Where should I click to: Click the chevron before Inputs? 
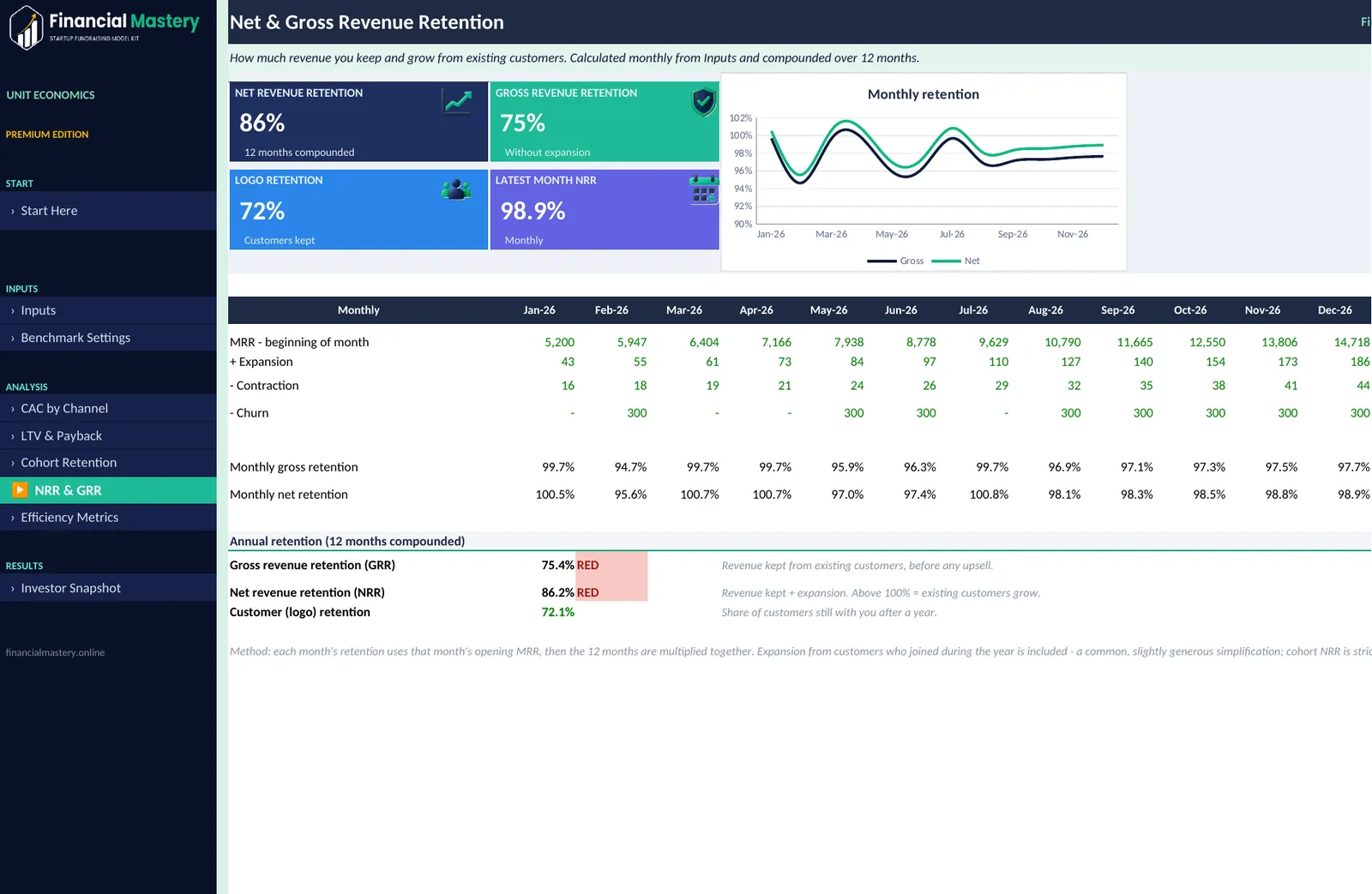pos(12,311)
